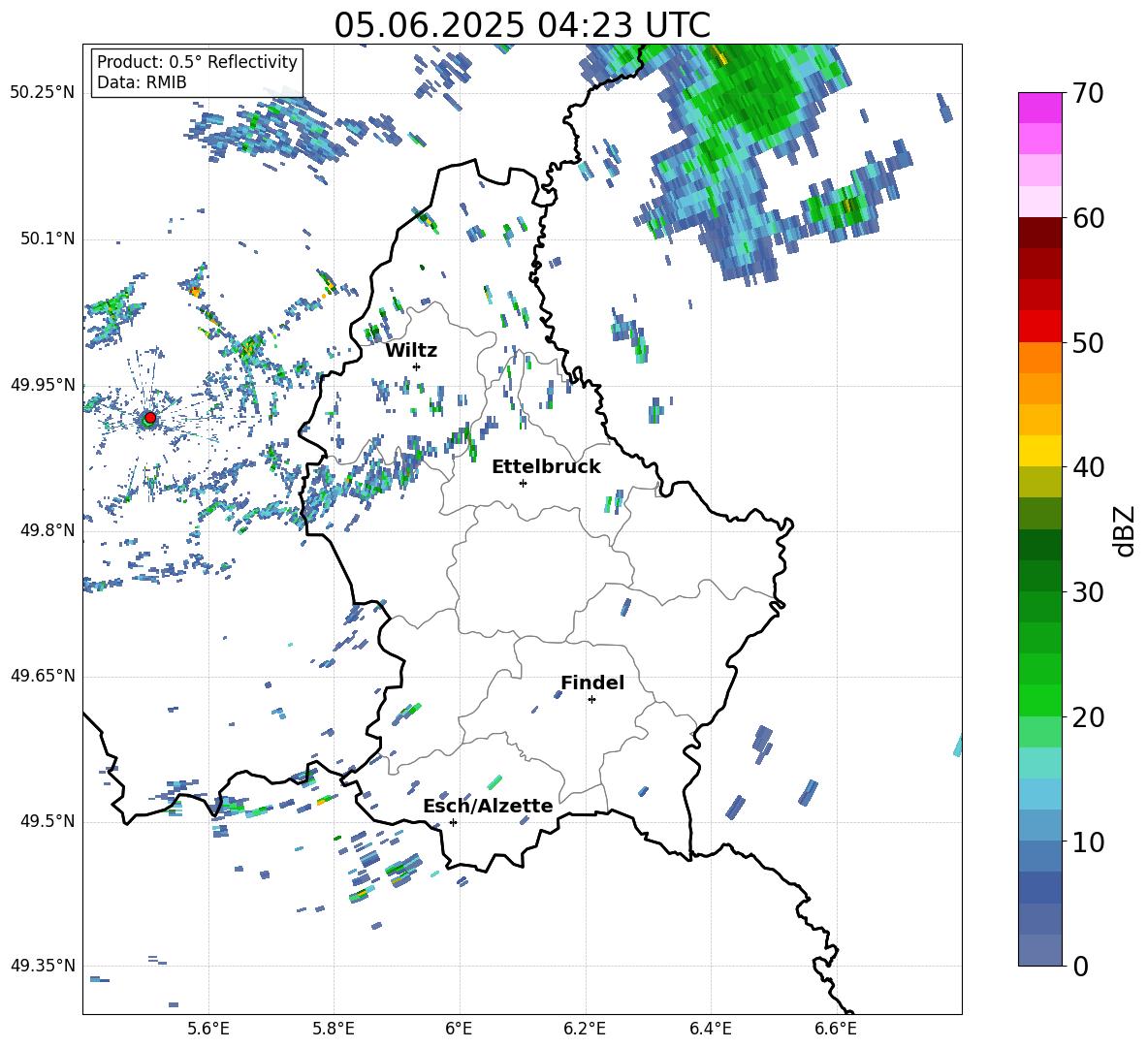Screen dimensions: 1148x1048
Task: Pick the yellow colorbar swatch at 40 dBZ
Action: (1039, 451)
